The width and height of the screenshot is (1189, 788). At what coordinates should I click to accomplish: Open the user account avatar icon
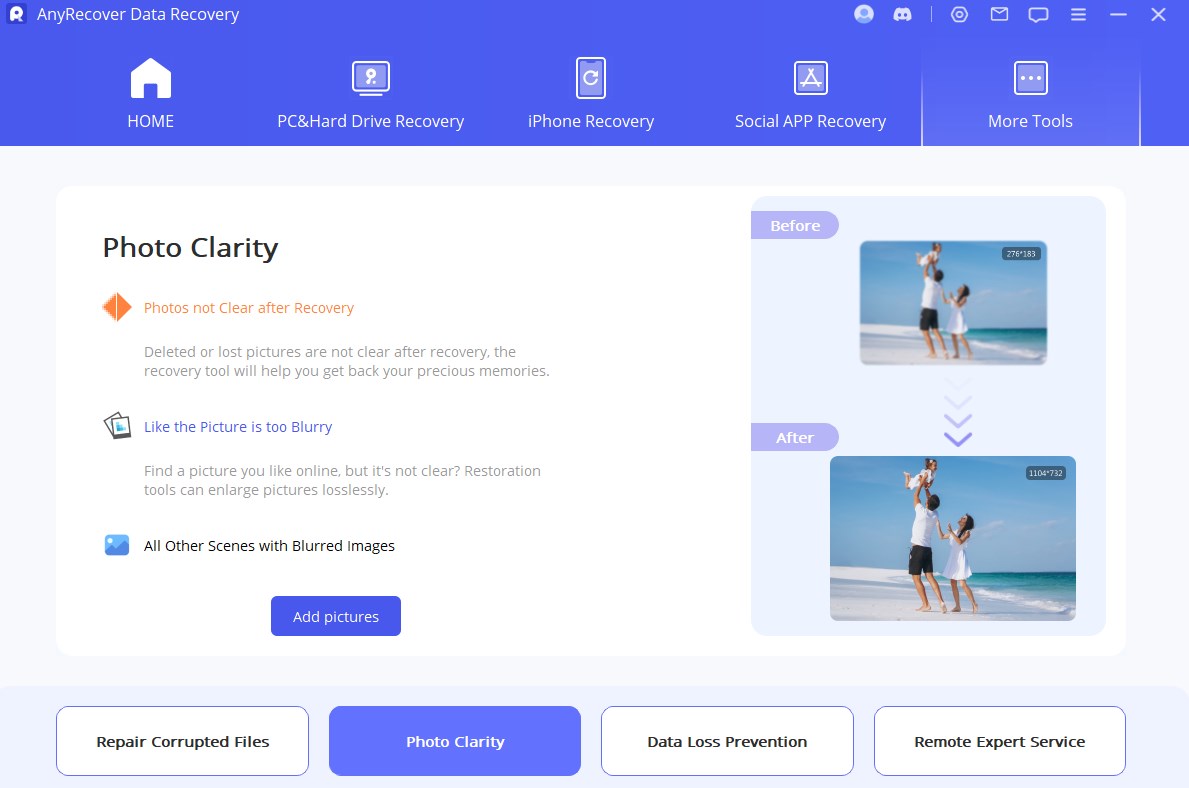(862, 14)
